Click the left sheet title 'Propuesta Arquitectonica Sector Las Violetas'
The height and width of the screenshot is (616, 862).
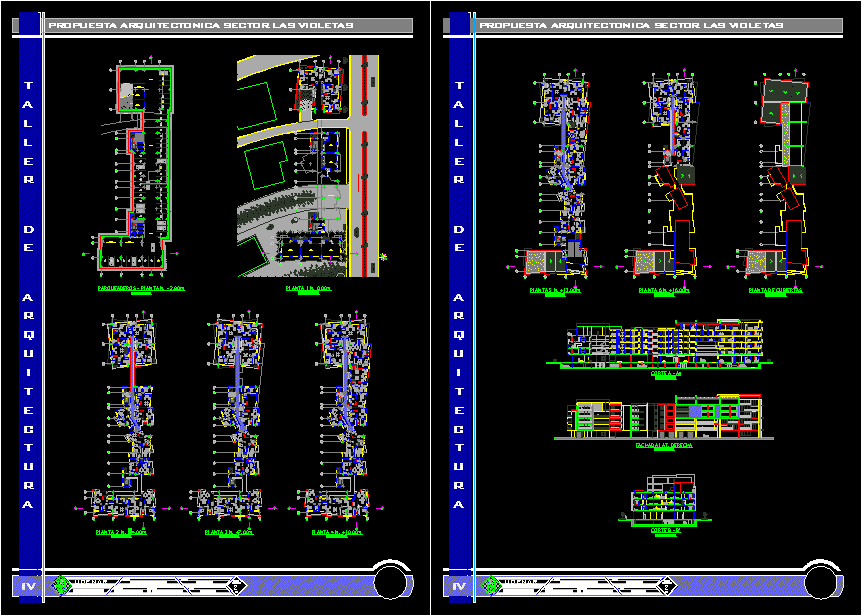(x=200, y=25)
